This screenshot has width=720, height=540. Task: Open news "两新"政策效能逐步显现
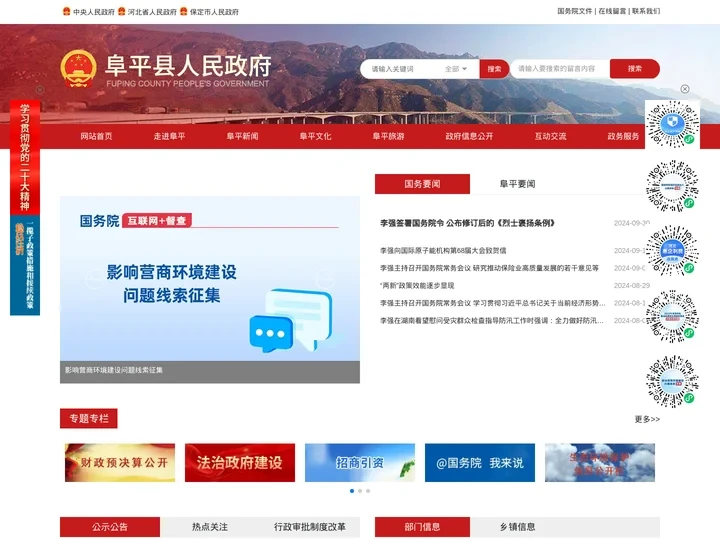pos(417,286)
